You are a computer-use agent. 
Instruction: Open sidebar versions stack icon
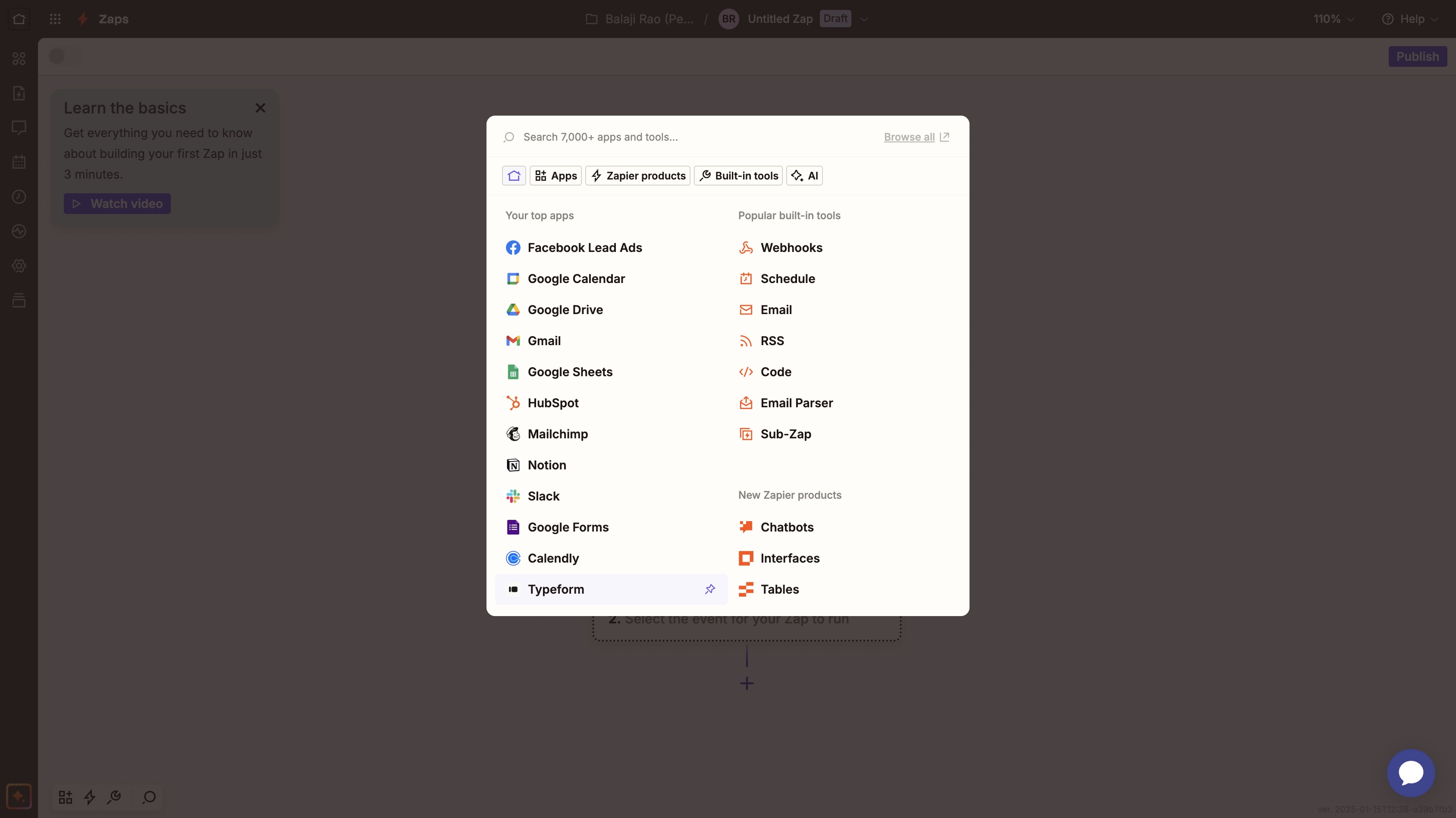coord(19,300)
